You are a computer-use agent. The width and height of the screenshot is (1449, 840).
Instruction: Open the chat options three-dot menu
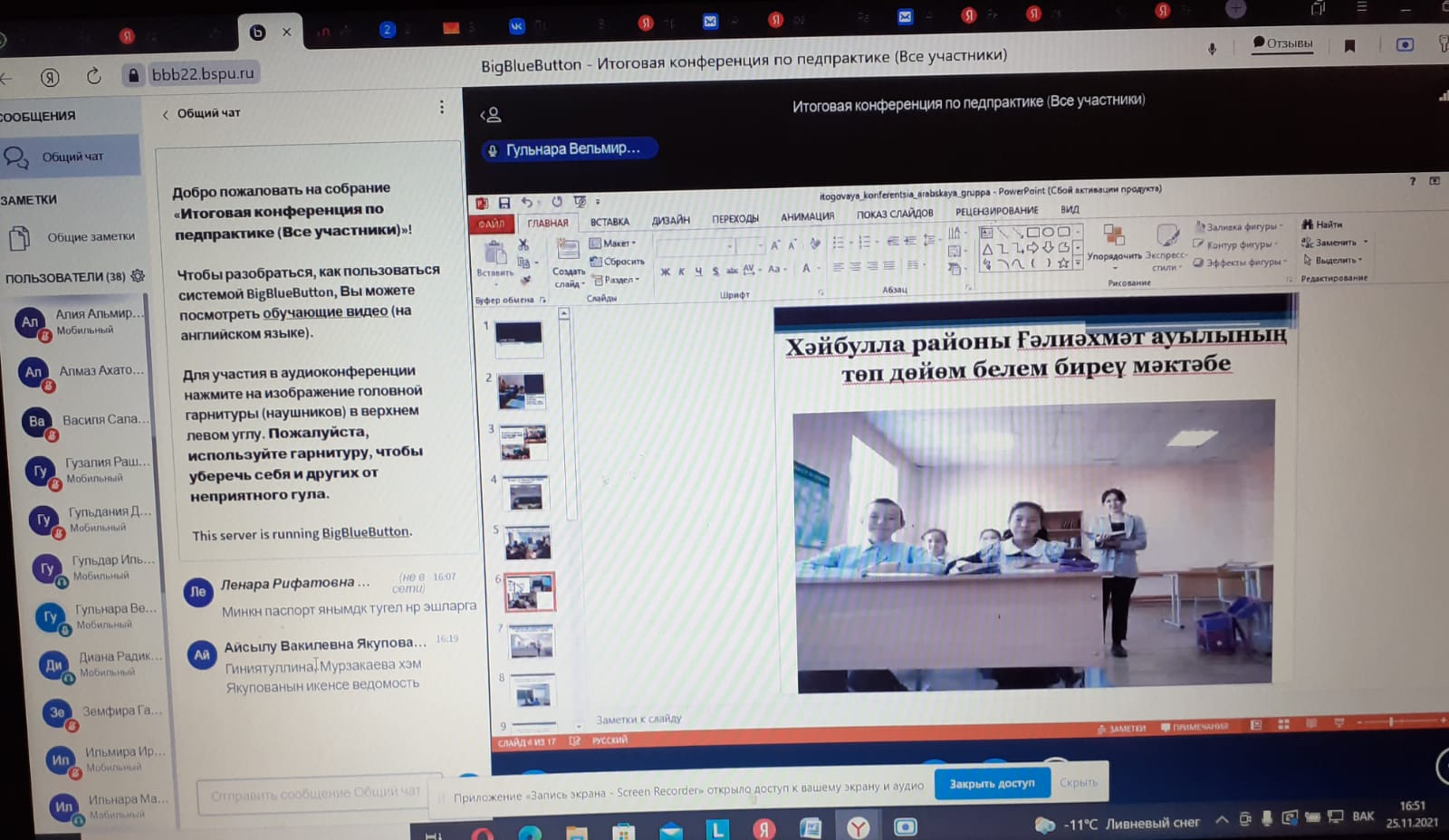pyautogui.click(x=441, y=108)
